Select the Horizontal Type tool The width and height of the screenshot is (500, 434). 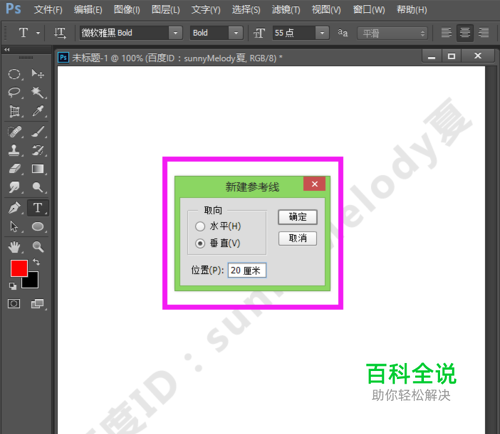[x=38, y=208]
